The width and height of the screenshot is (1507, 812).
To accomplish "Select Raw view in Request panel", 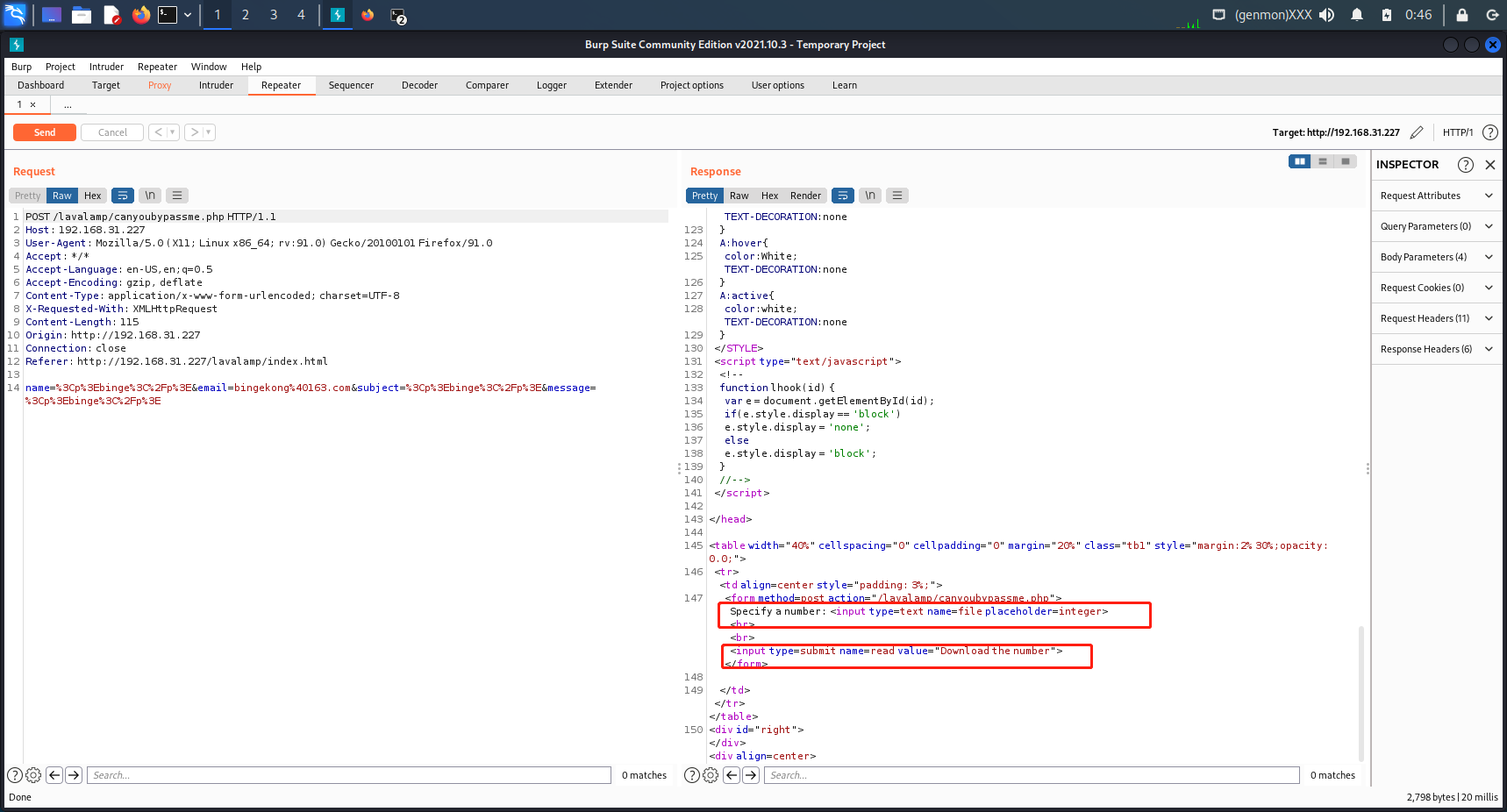I will [61, 196].
